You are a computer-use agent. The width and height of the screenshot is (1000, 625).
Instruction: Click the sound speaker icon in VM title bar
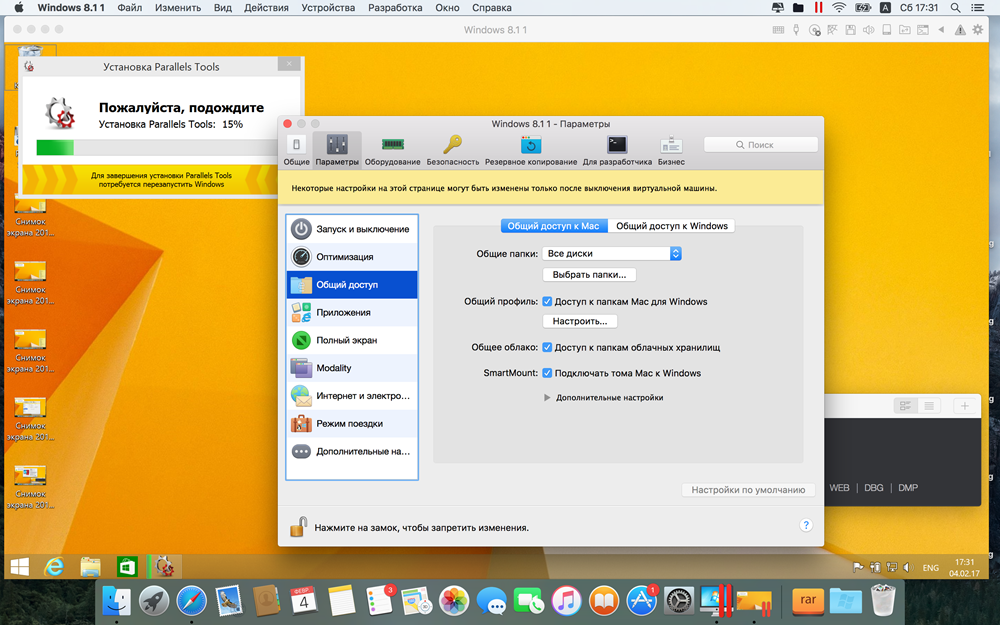(868, 30)
